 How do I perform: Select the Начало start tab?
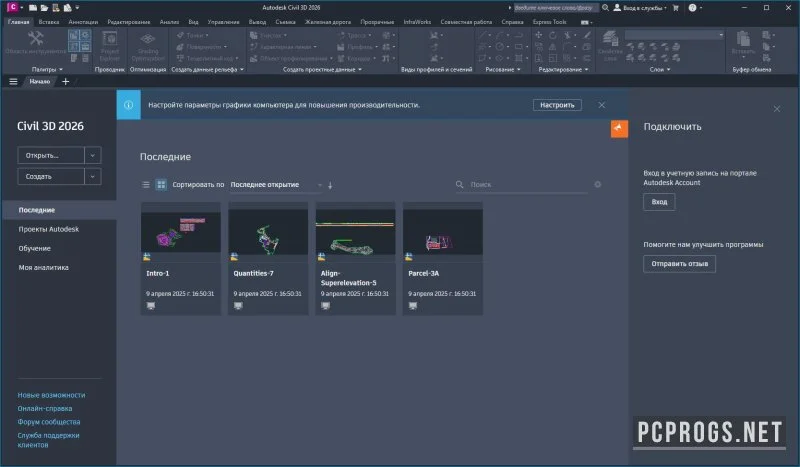coord(39,82)
